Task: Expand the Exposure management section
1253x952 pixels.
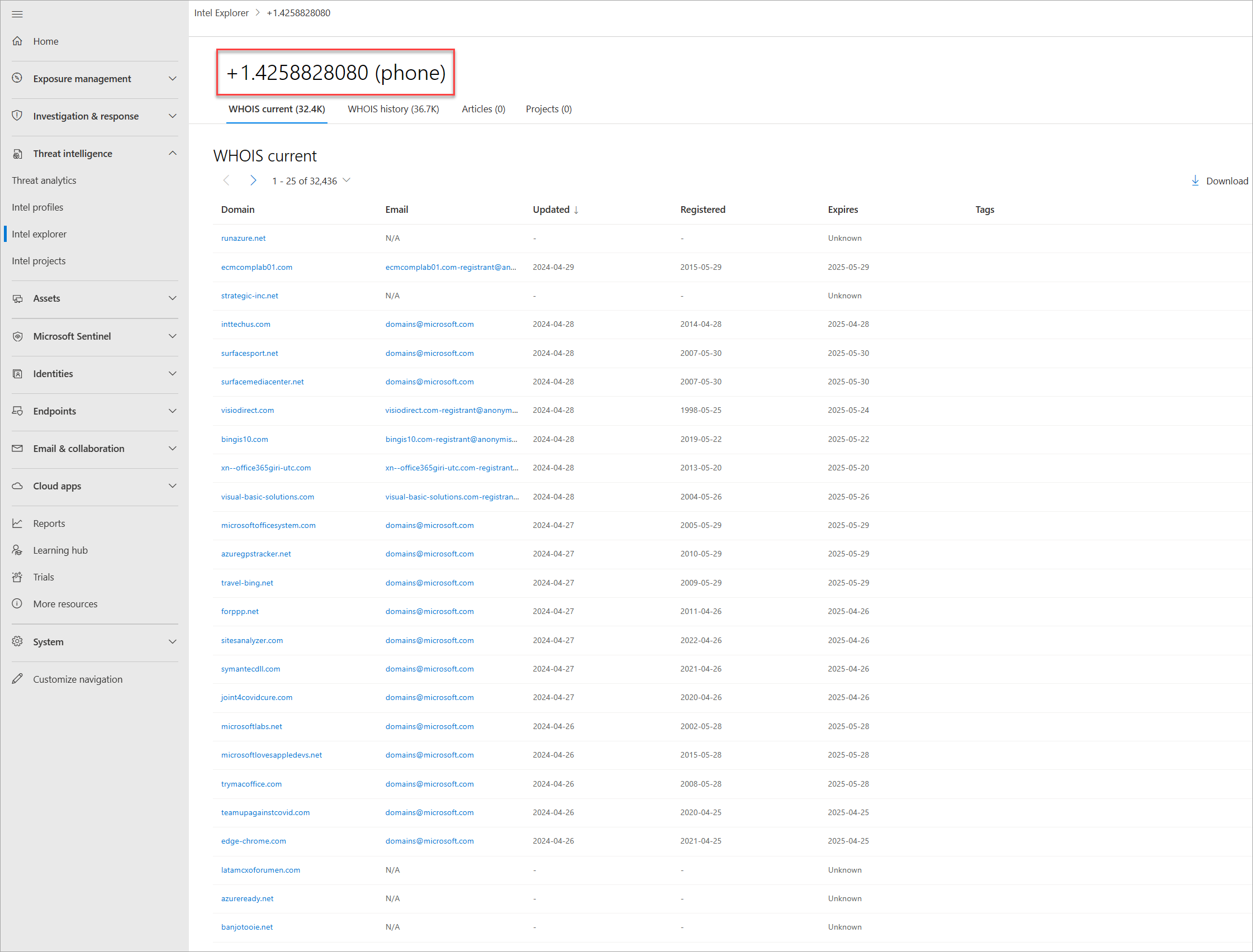Action: tap(172, 78)
